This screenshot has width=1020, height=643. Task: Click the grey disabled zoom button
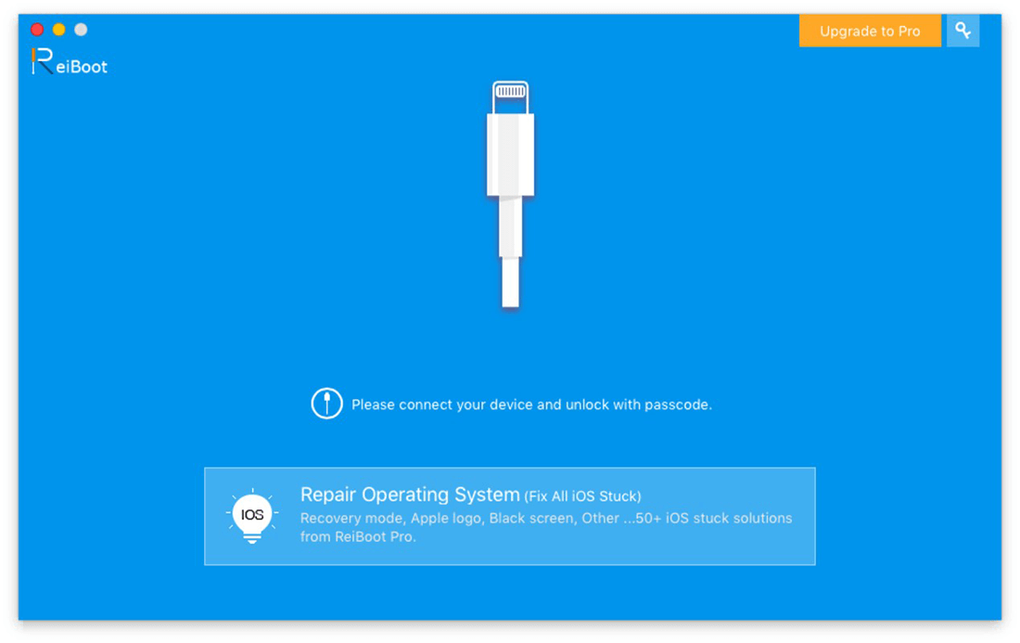[x=81, y=29]
